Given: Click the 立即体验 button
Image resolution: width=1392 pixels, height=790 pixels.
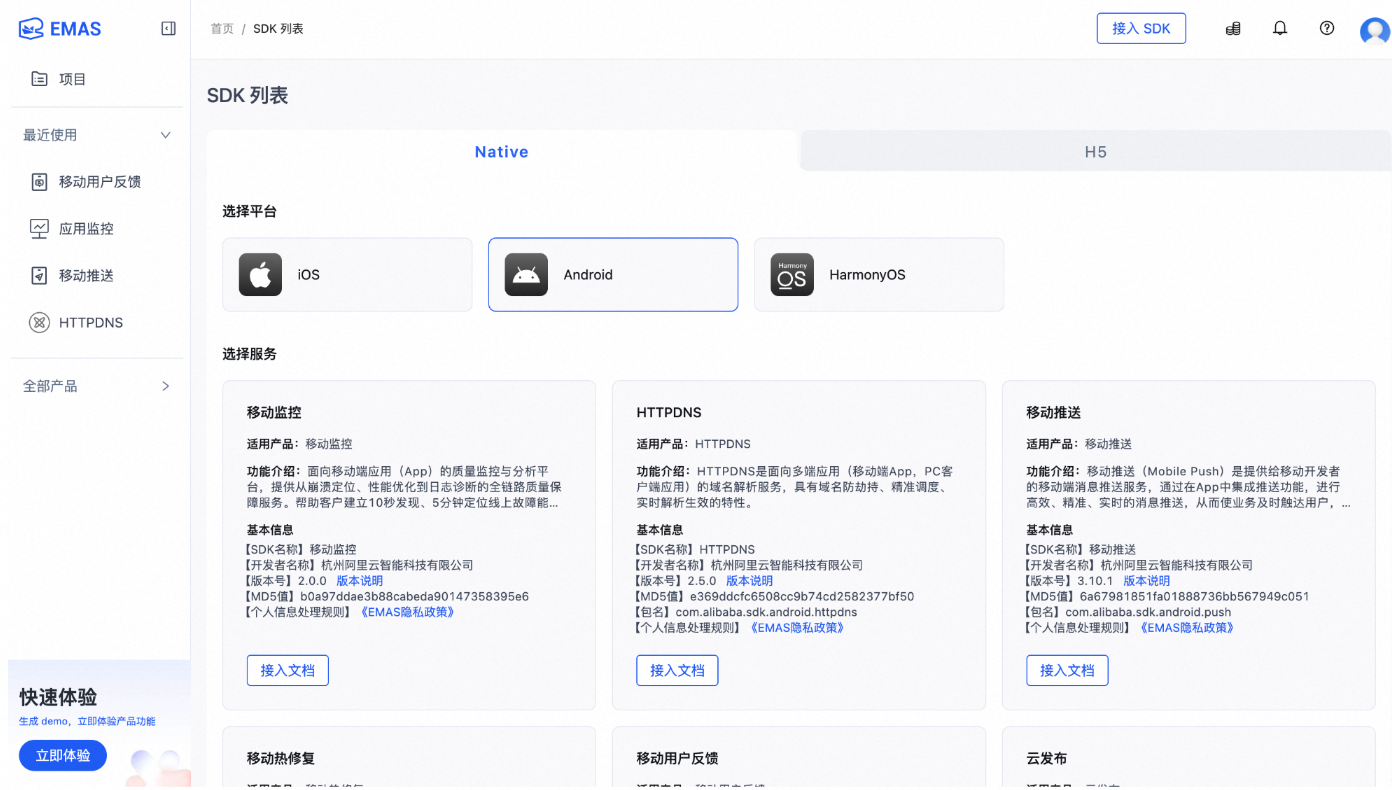Looking at the screenshot, I should pyautogui.click(x=63, y=756).
